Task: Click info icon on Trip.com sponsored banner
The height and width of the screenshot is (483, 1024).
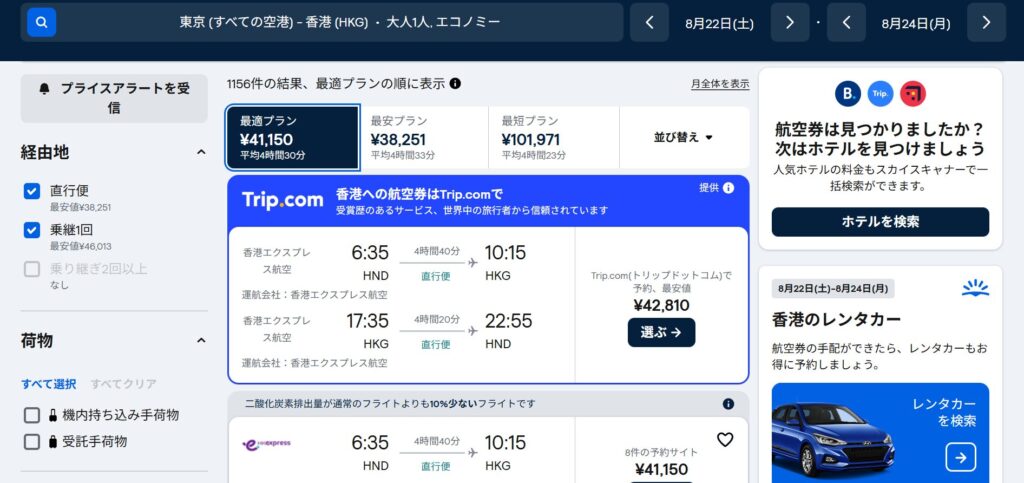Action: 728,188
